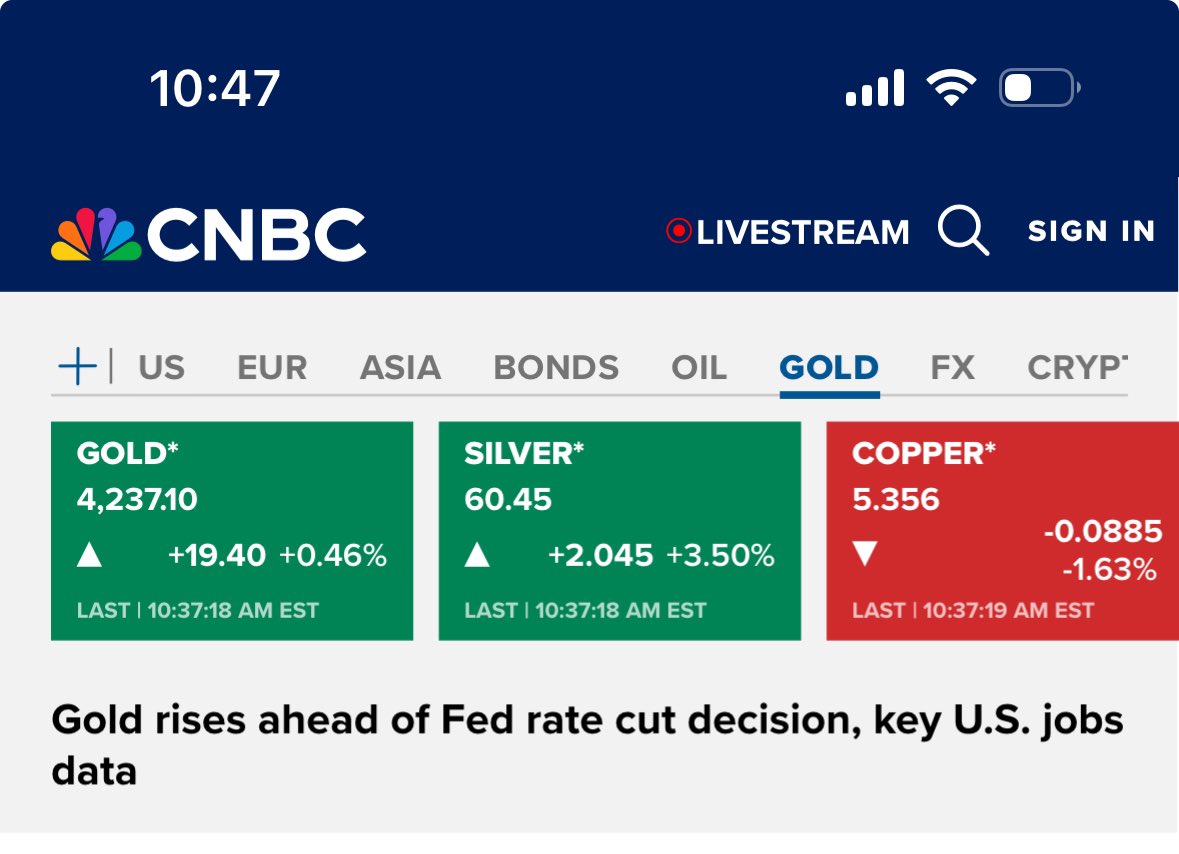Open the Silver quote tile
This screenshot has height=854, width=1179.
pyautogui.click(x=619, y=530)
